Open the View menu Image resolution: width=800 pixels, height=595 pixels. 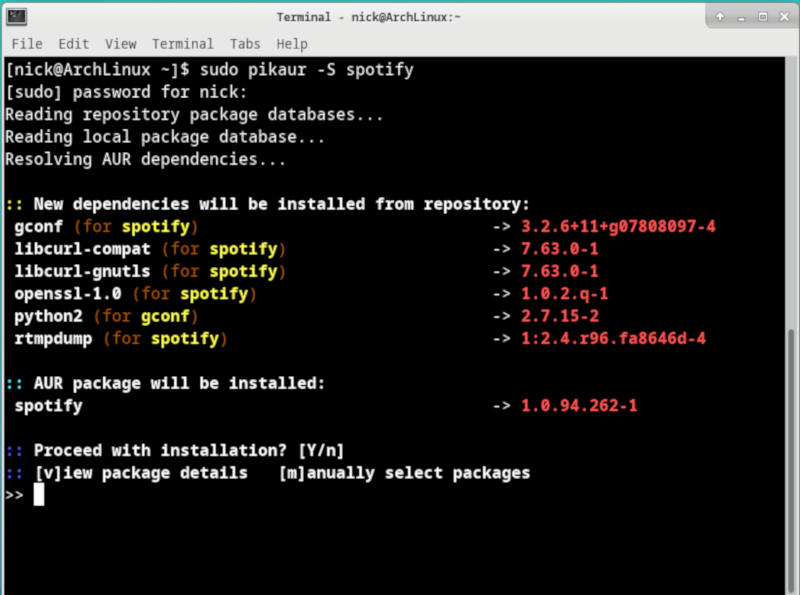(119, 43)
